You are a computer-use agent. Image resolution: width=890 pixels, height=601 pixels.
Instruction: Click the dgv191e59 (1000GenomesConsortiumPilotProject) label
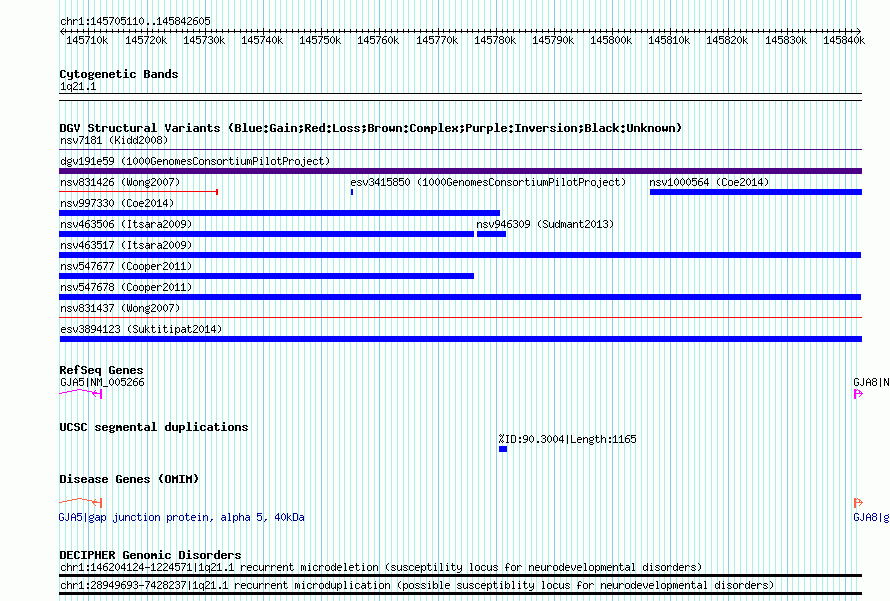[195, 161]
